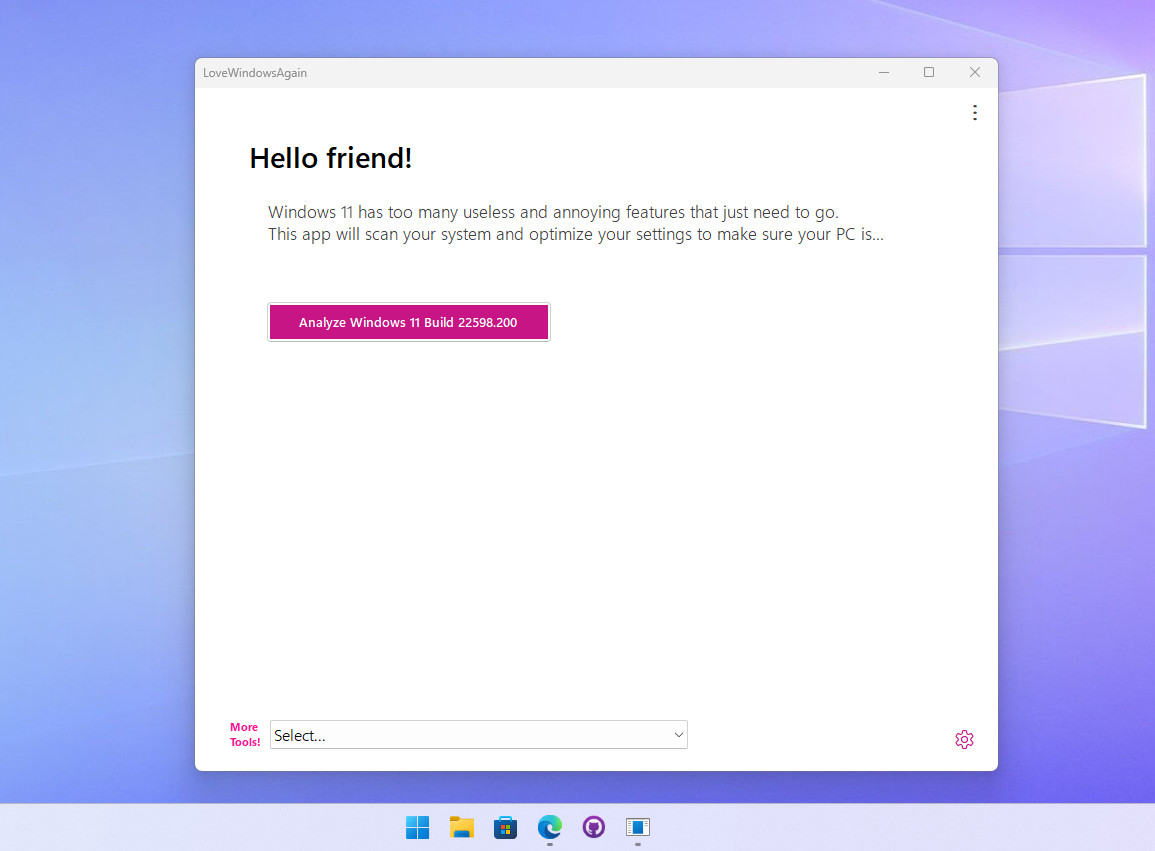The image size is (1155, 851).
Task: Open the pink settings gear
Action: [x=964, y=739]
